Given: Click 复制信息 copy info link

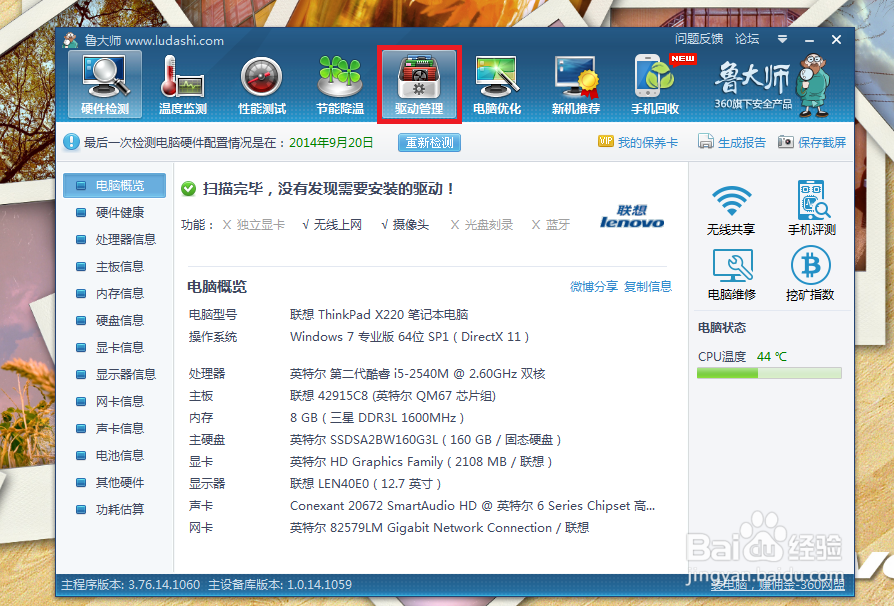Looking at the screenshot, I should [x=648, y=286].
